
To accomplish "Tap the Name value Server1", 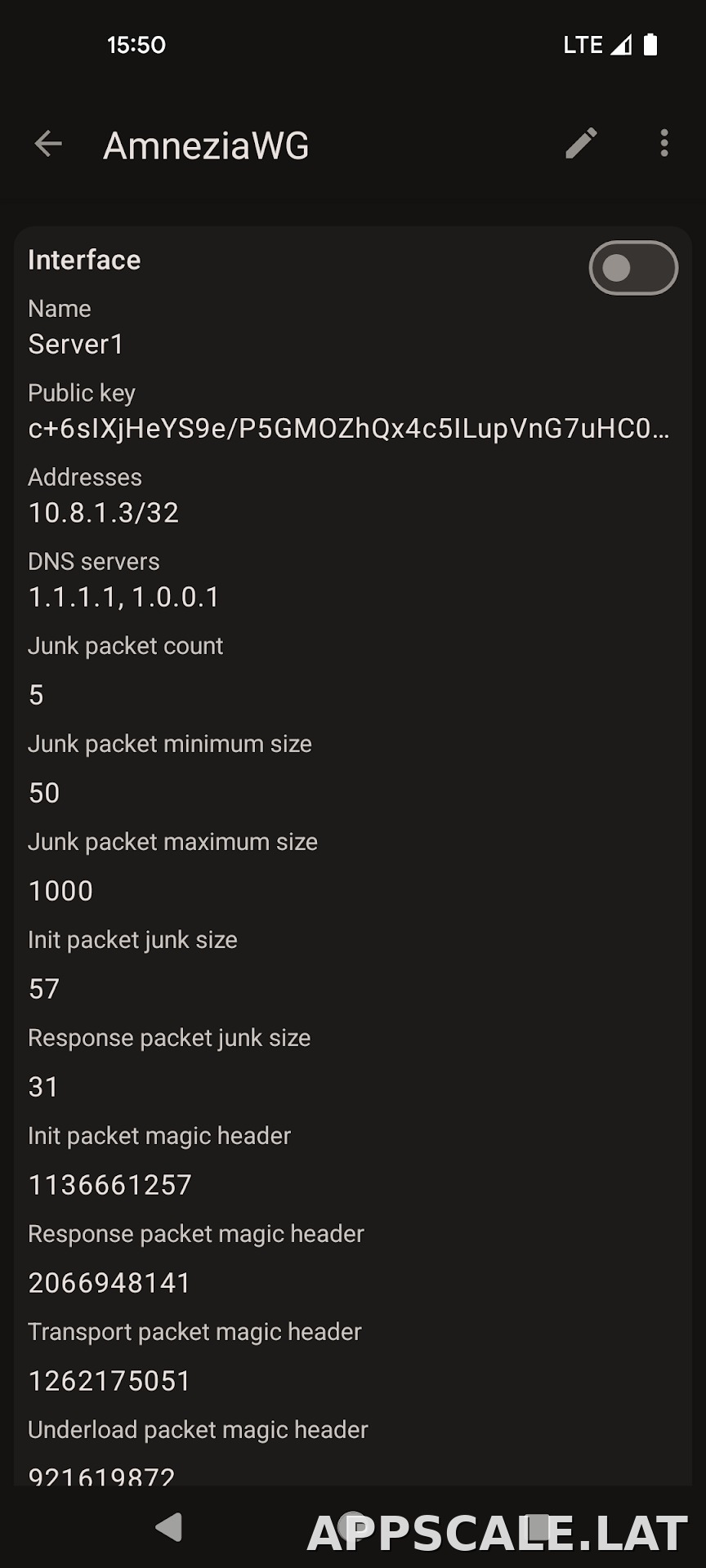I will pyautogui.click(x=76, y=345).
